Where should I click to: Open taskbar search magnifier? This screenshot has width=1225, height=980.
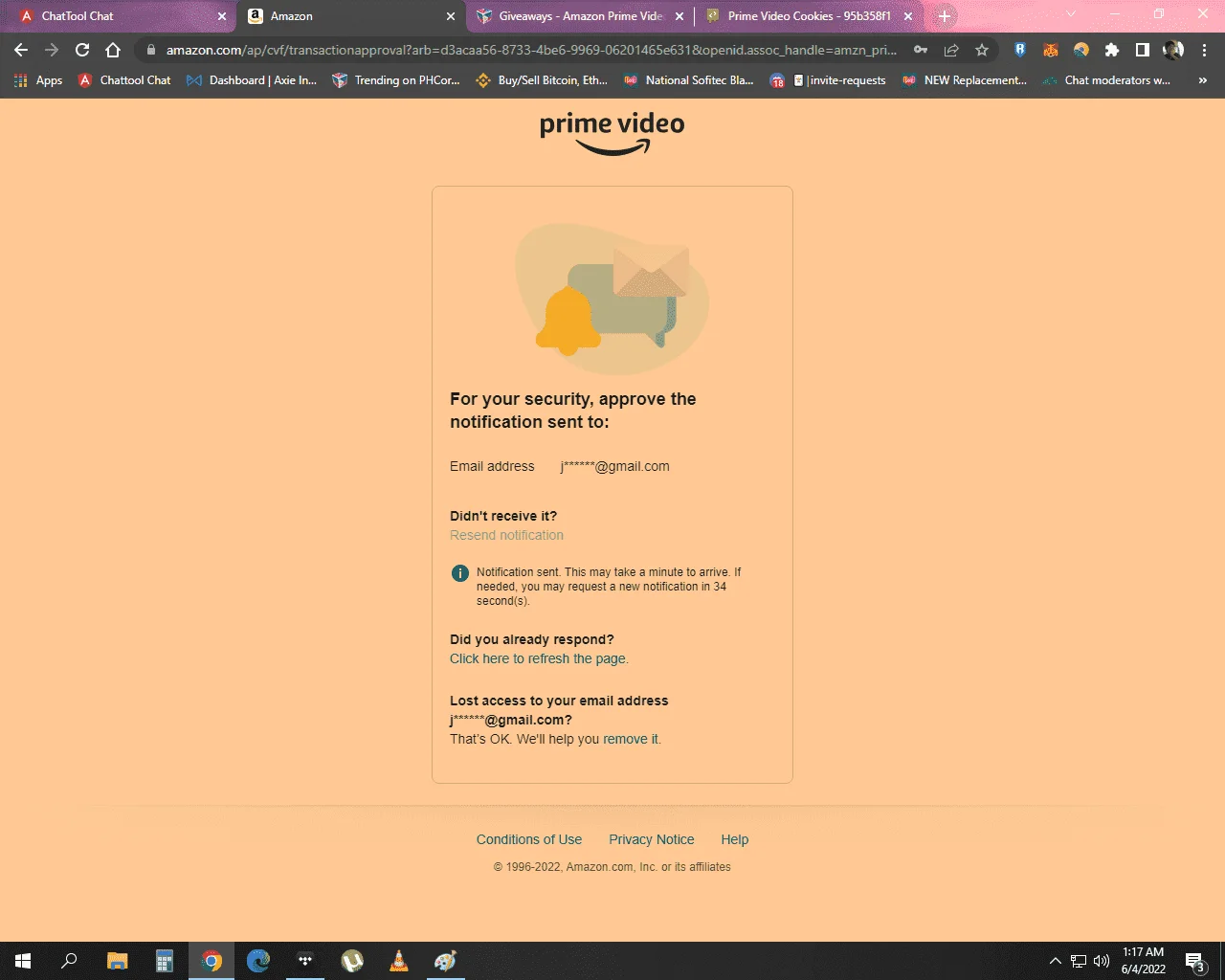click(x=69, y=961)
